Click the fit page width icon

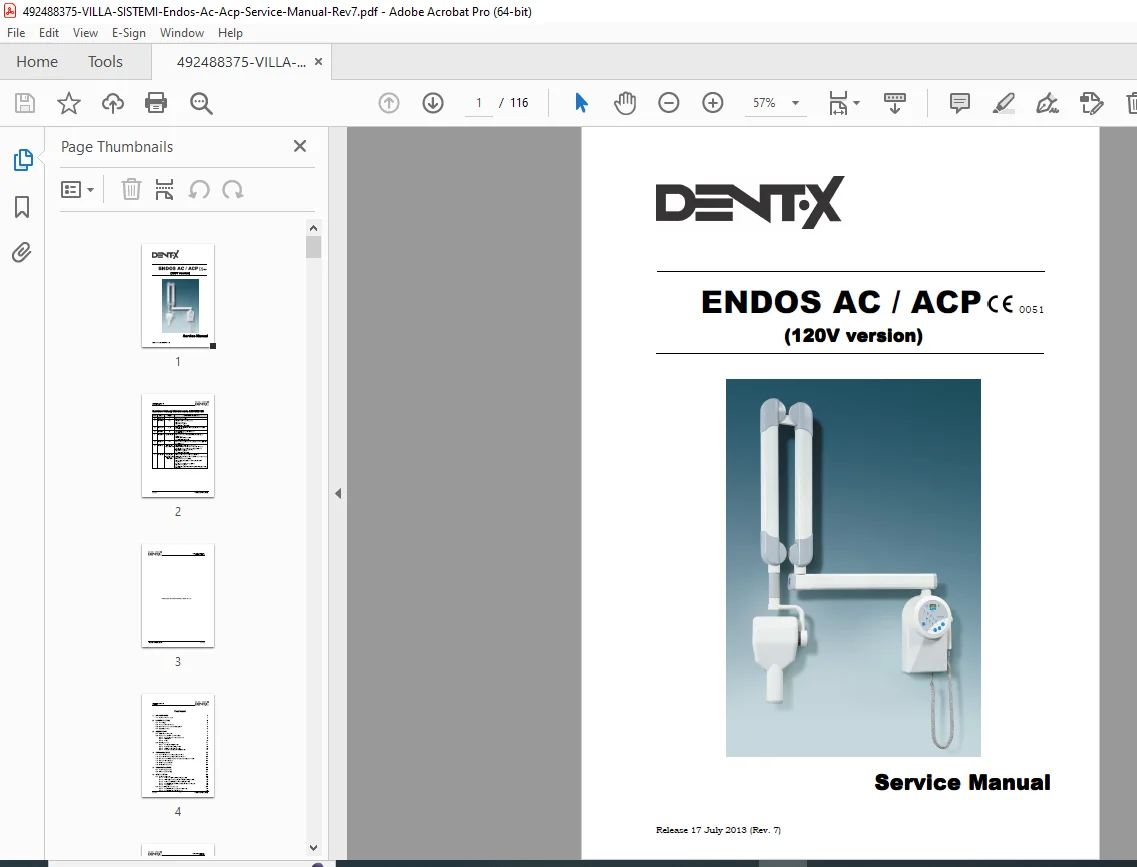click(838, 103)
